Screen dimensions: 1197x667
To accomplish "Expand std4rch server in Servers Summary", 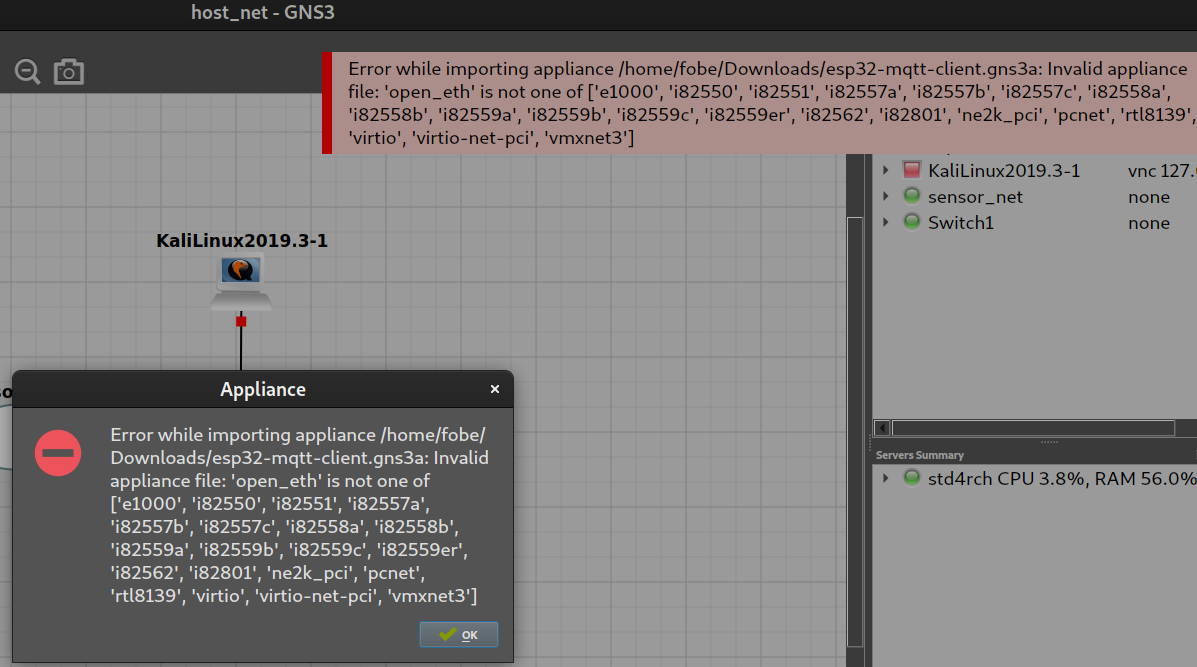I will 886,478.
